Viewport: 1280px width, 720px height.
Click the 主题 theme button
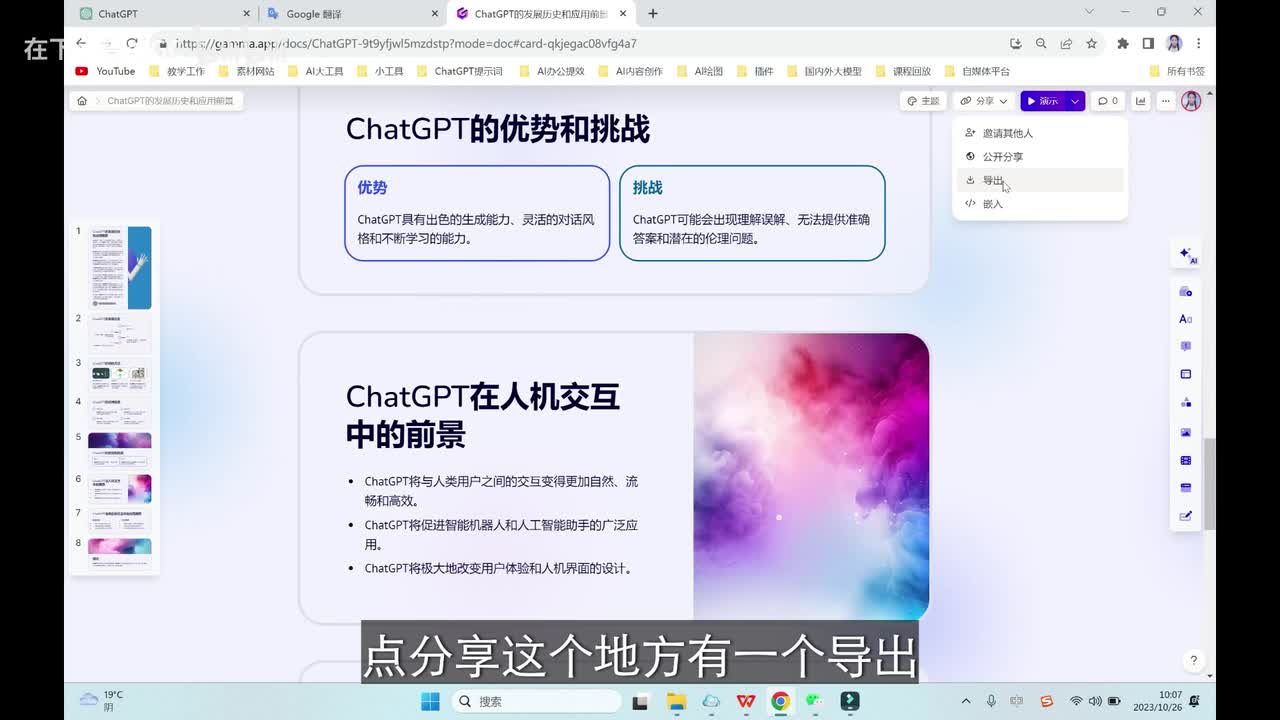tap(923, 101)
